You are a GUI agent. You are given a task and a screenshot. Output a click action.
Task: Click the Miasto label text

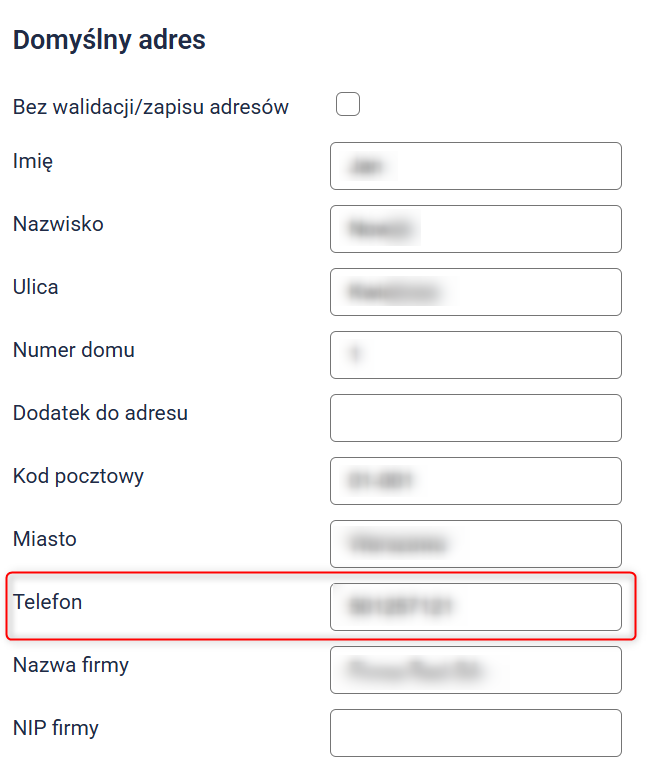45,539
